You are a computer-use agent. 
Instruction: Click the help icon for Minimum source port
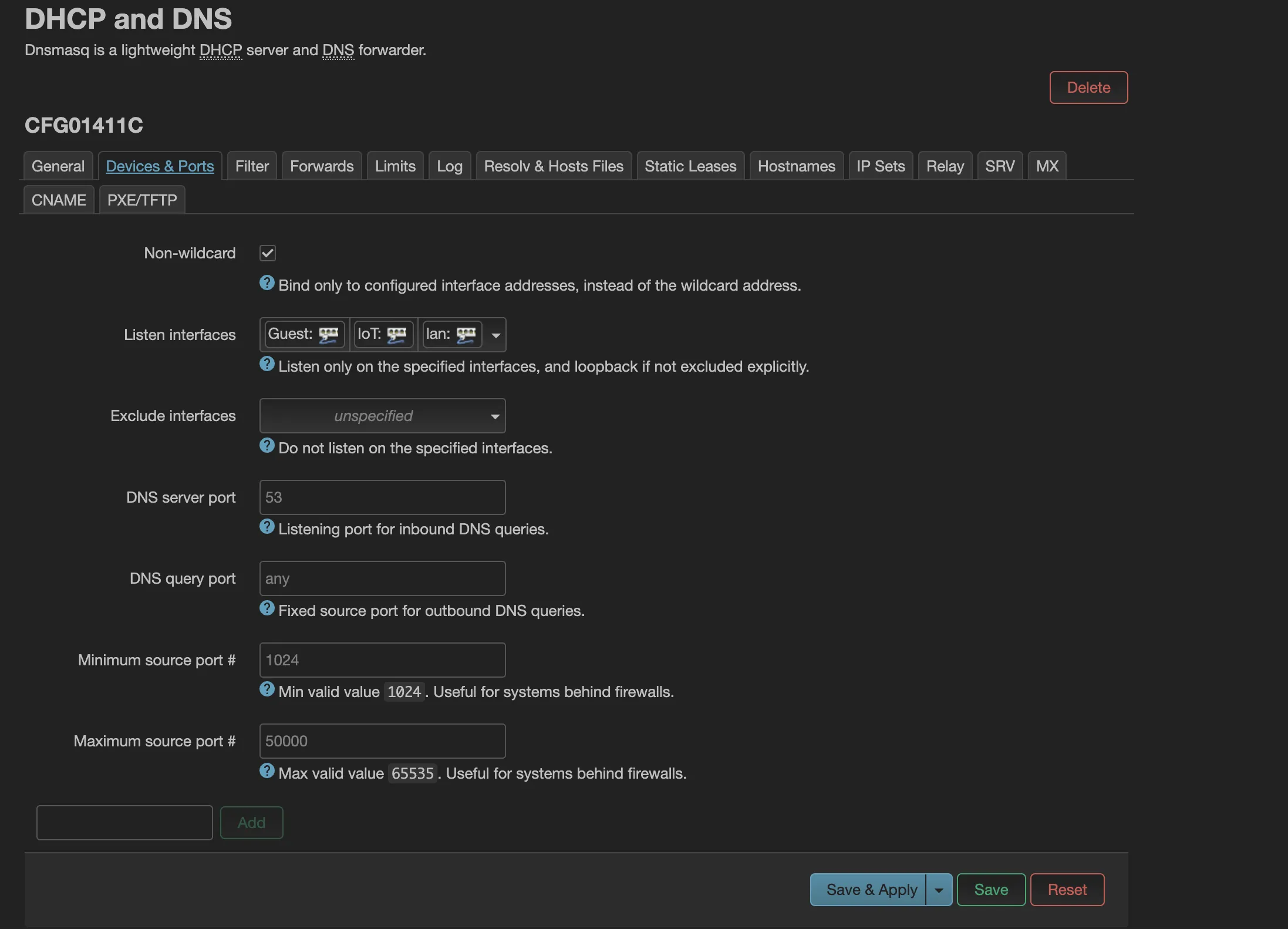tap(267, 689)
